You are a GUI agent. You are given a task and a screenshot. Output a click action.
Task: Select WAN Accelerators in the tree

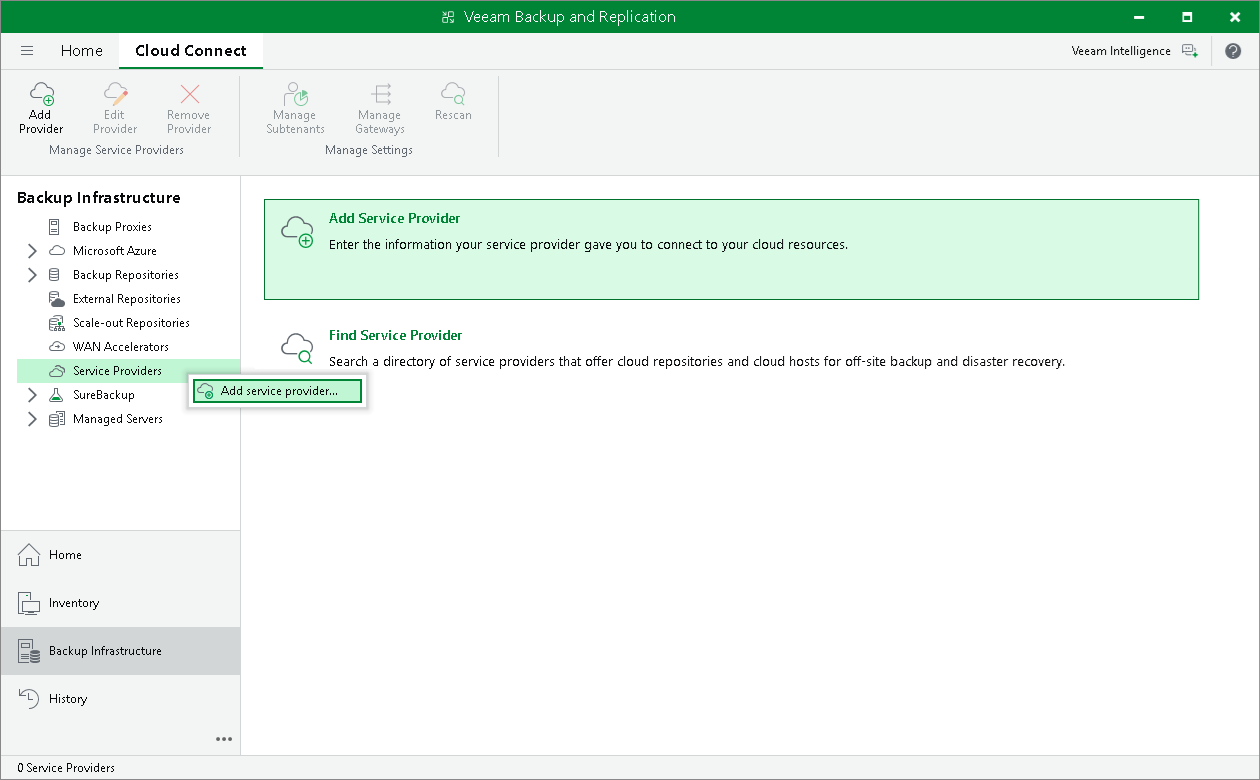click(x=121, y=347)
